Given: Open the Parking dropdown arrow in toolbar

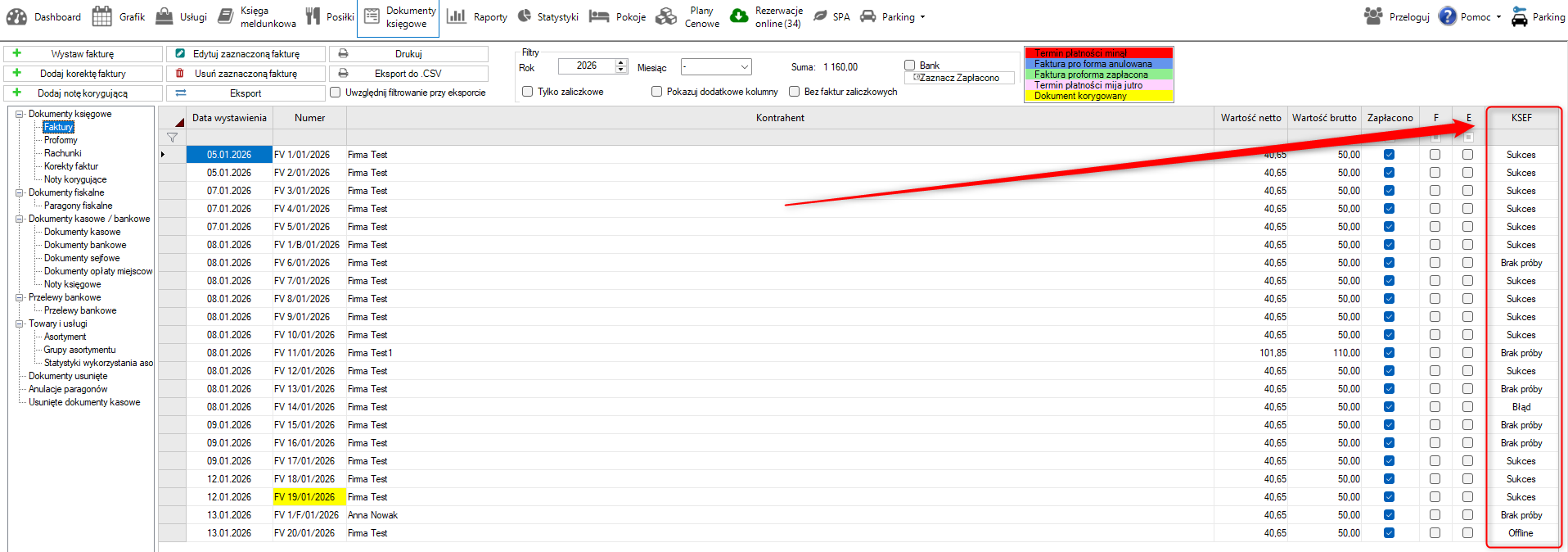Looking at the screenshot, I should 923,17.
